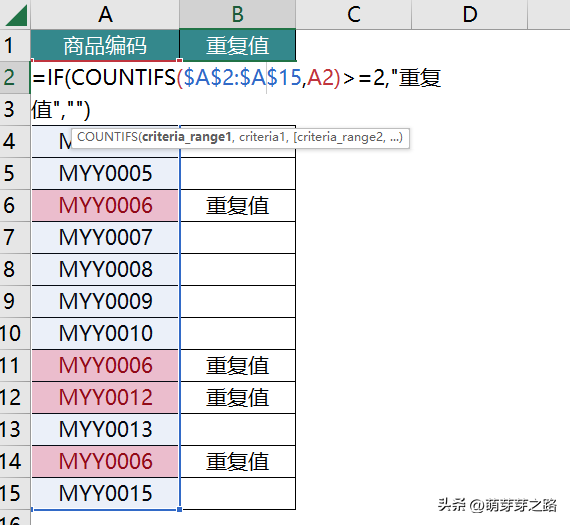Select empty cell B13 beside MYY0013
570x525 pixels.
click(x=238, y=429)
